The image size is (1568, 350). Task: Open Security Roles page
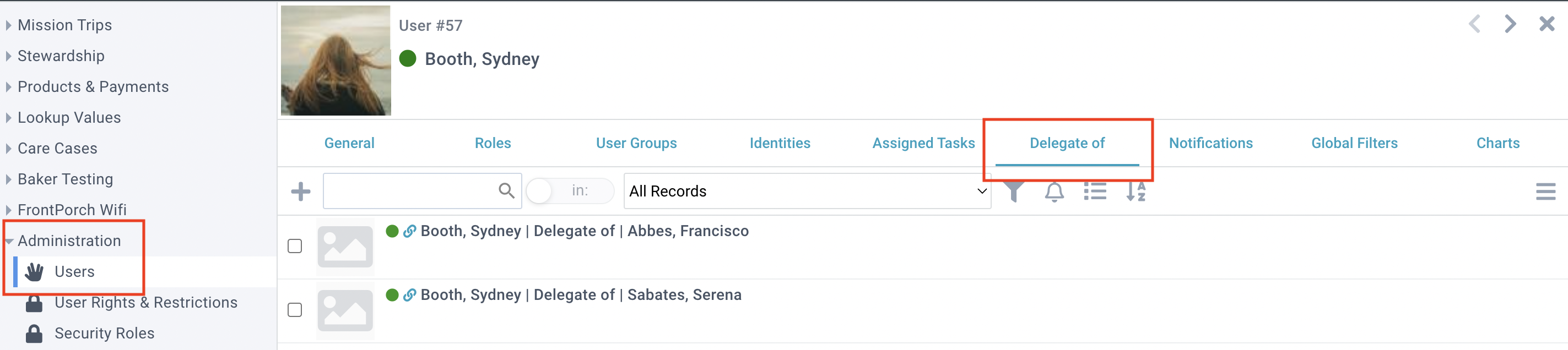coord(104,333)
